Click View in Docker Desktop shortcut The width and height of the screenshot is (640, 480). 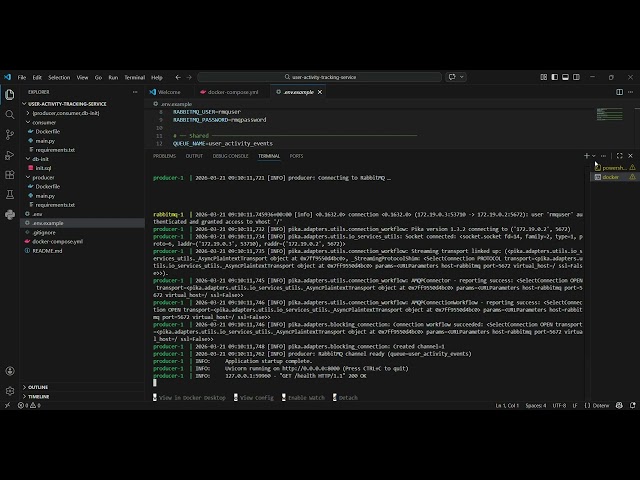pyautogui.click(x=189, y=398)
